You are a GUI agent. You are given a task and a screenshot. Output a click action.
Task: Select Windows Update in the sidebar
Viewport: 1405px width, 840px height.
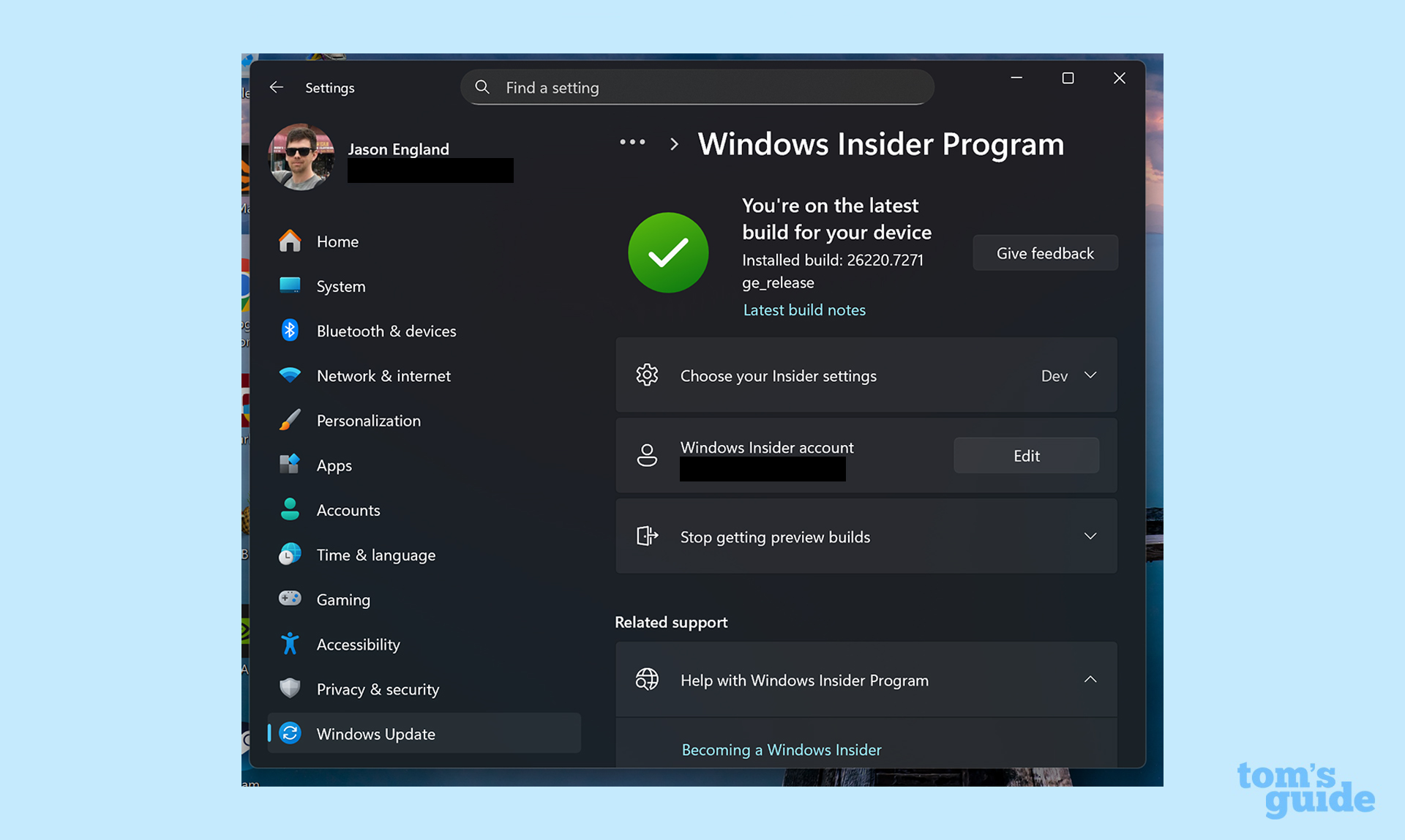376,733
